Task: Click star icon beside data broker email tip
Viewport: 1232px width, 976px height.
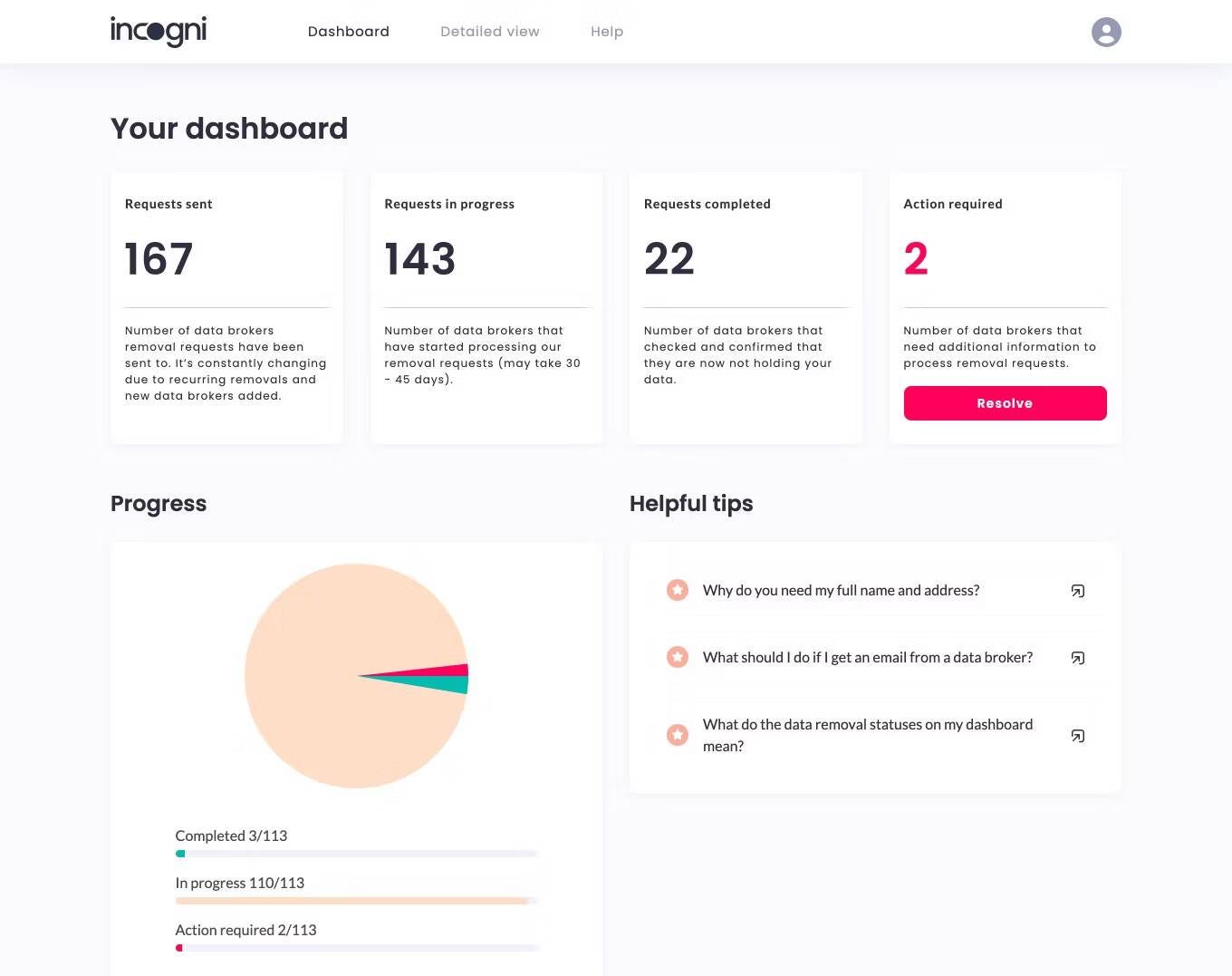Action: pos(678,657)
